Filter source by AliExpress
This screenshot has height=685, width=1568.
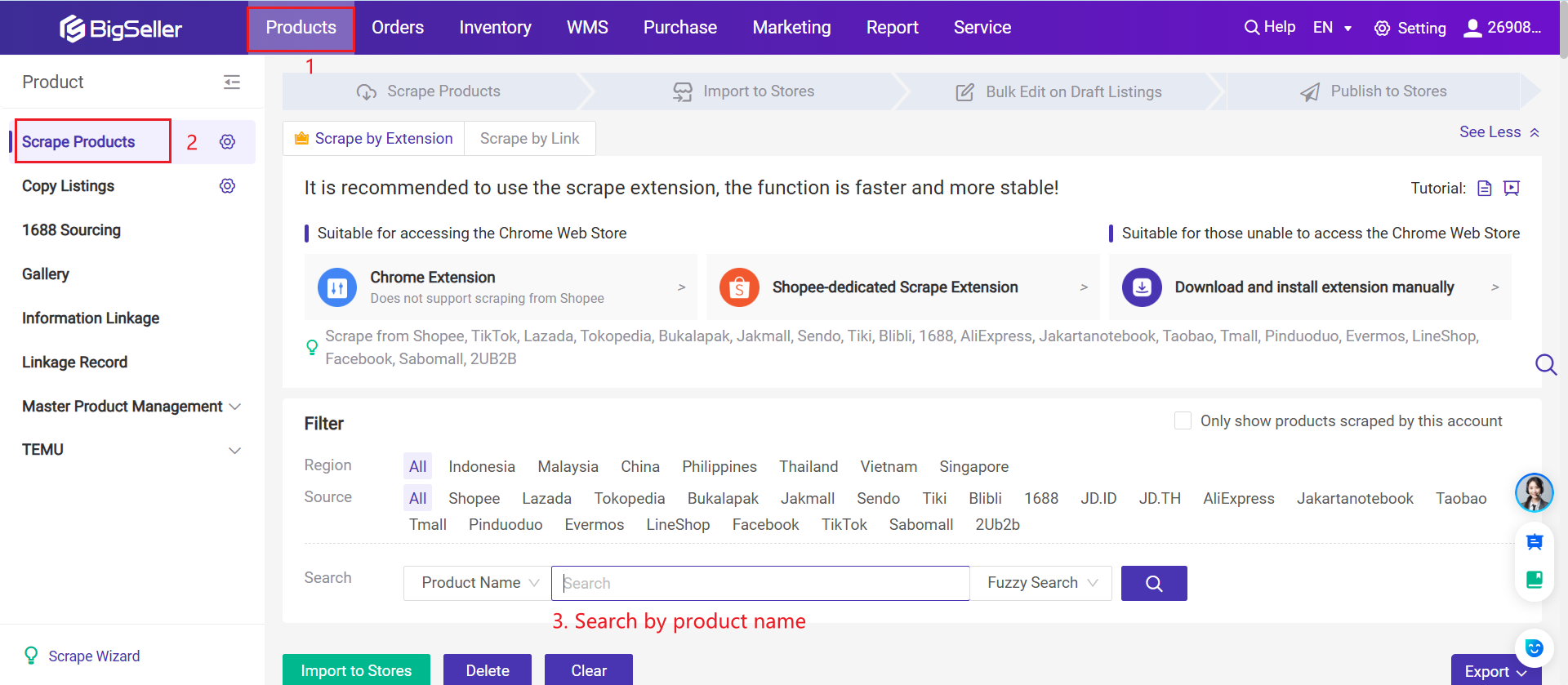click(1239, 498)
